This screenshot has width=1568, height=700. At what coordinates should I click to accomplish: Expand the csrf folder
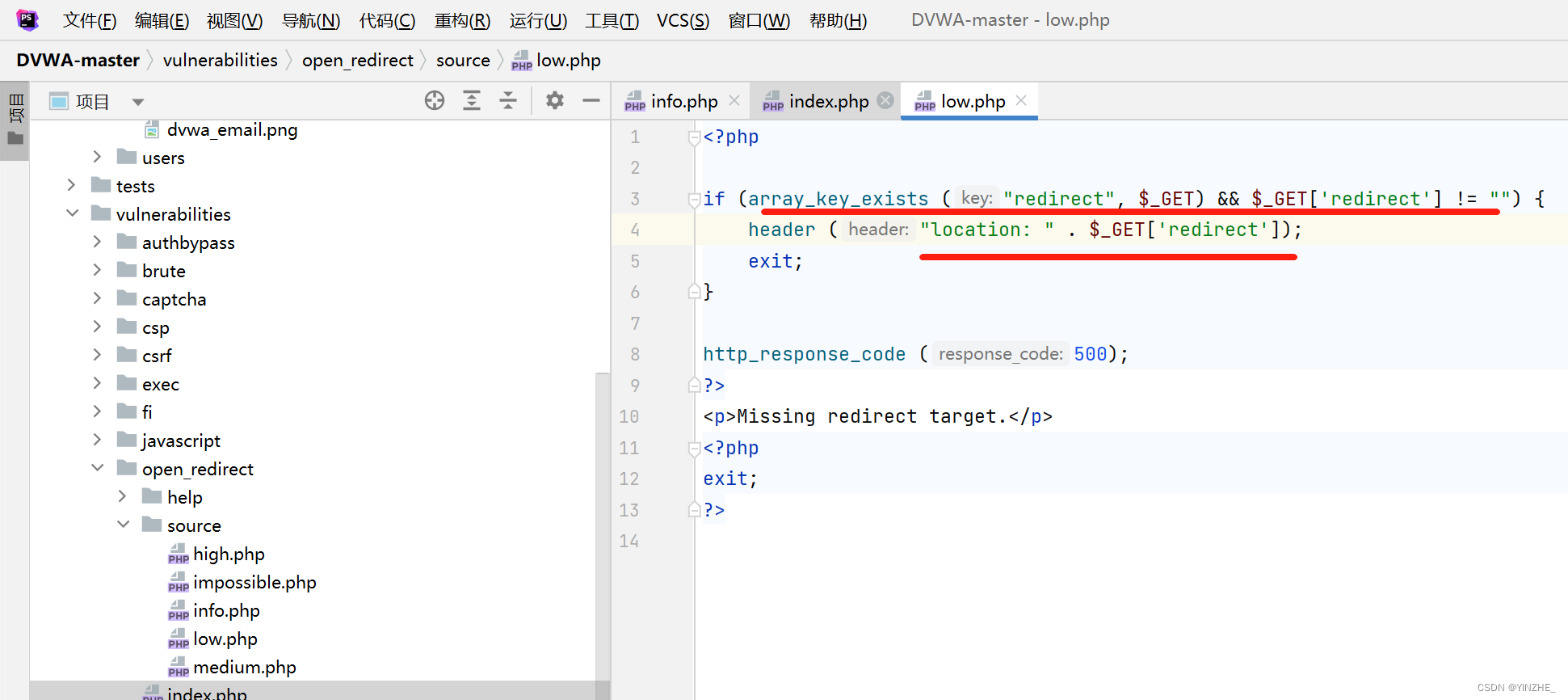point(98,355)
